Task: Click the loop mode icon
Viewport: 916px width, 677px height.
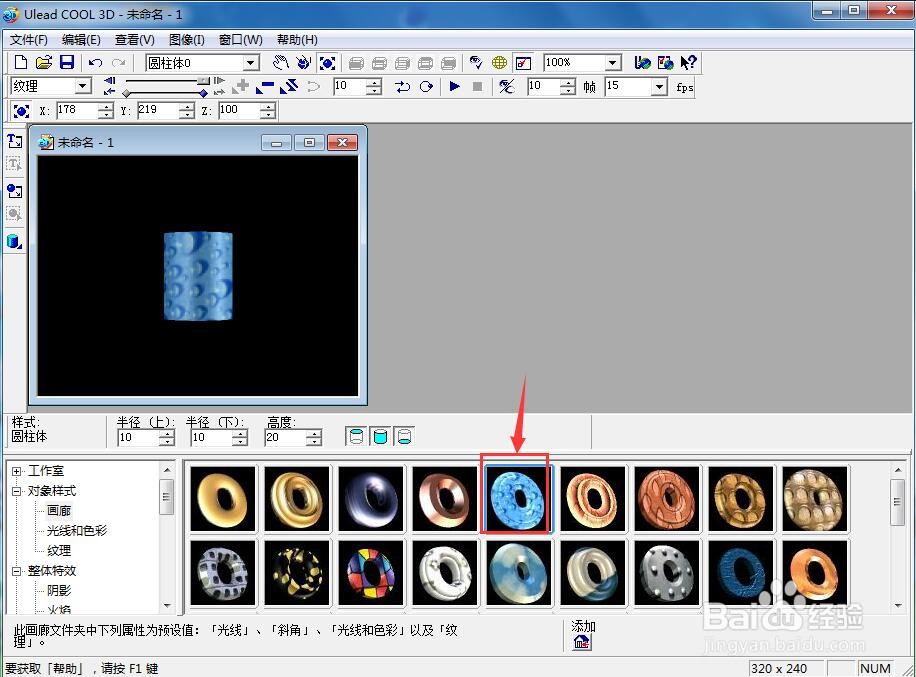Action: point(403,87)
